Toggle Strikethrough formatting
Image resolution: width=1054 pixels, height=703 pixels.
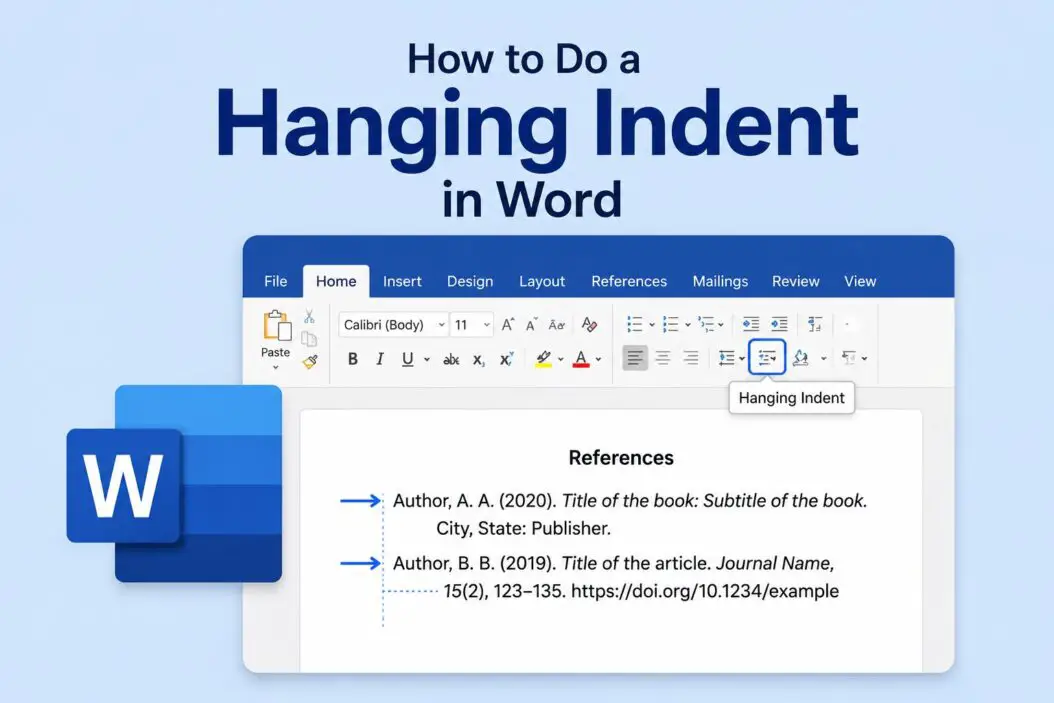click(x=451, y=360)
